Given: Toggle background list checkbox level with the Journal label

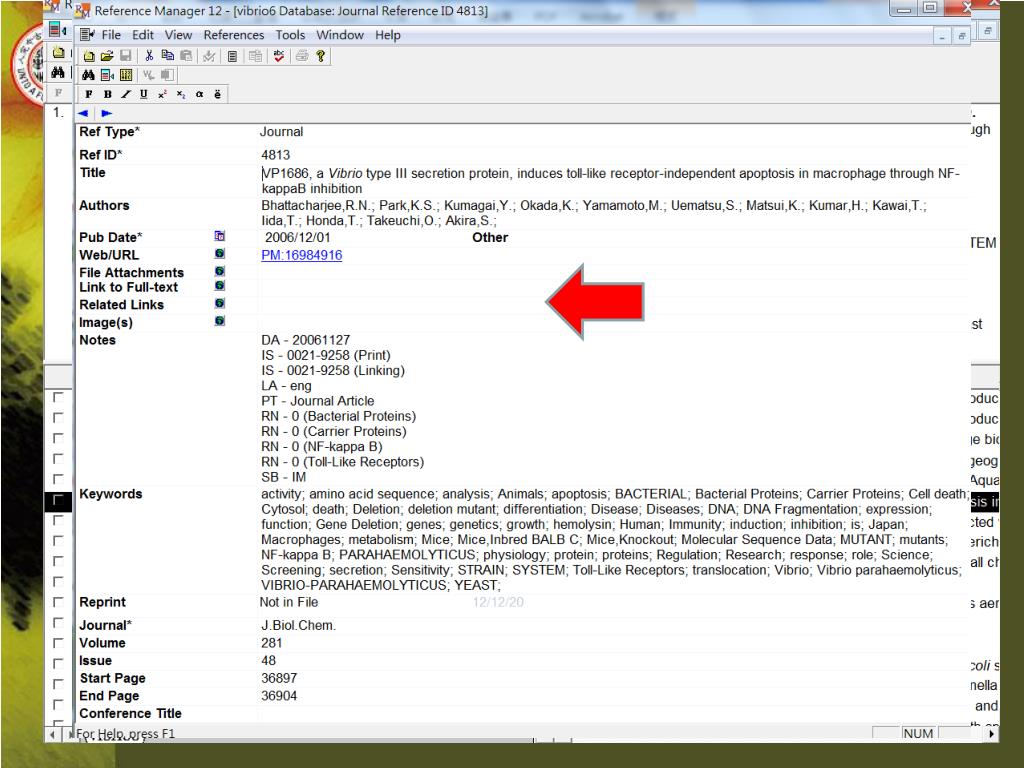Looking at the screenshot, I should click(58, 622).
